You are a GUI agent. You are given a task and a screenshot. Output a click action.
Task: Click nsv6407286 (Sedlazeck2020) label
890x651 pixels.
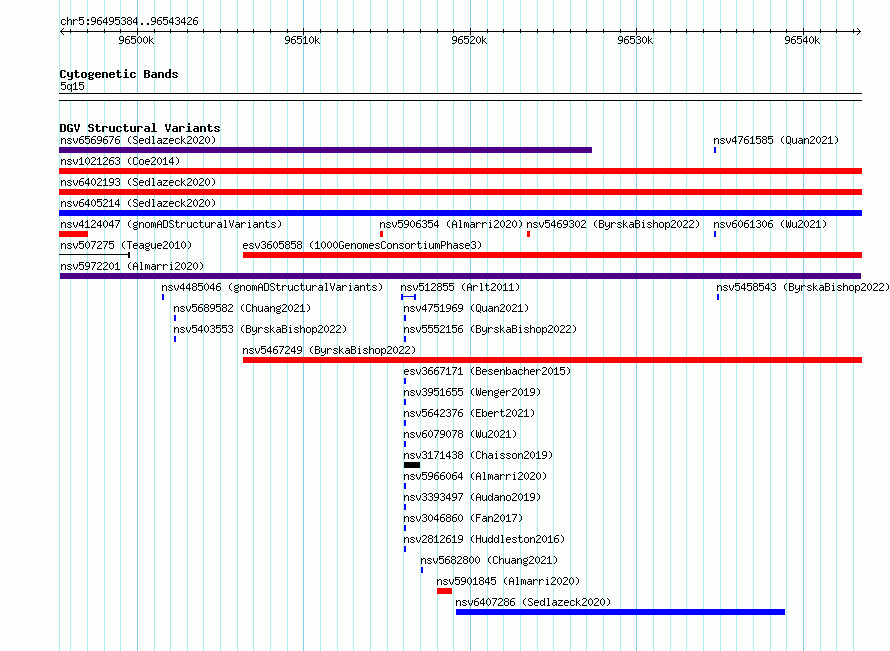click(533, 602)
